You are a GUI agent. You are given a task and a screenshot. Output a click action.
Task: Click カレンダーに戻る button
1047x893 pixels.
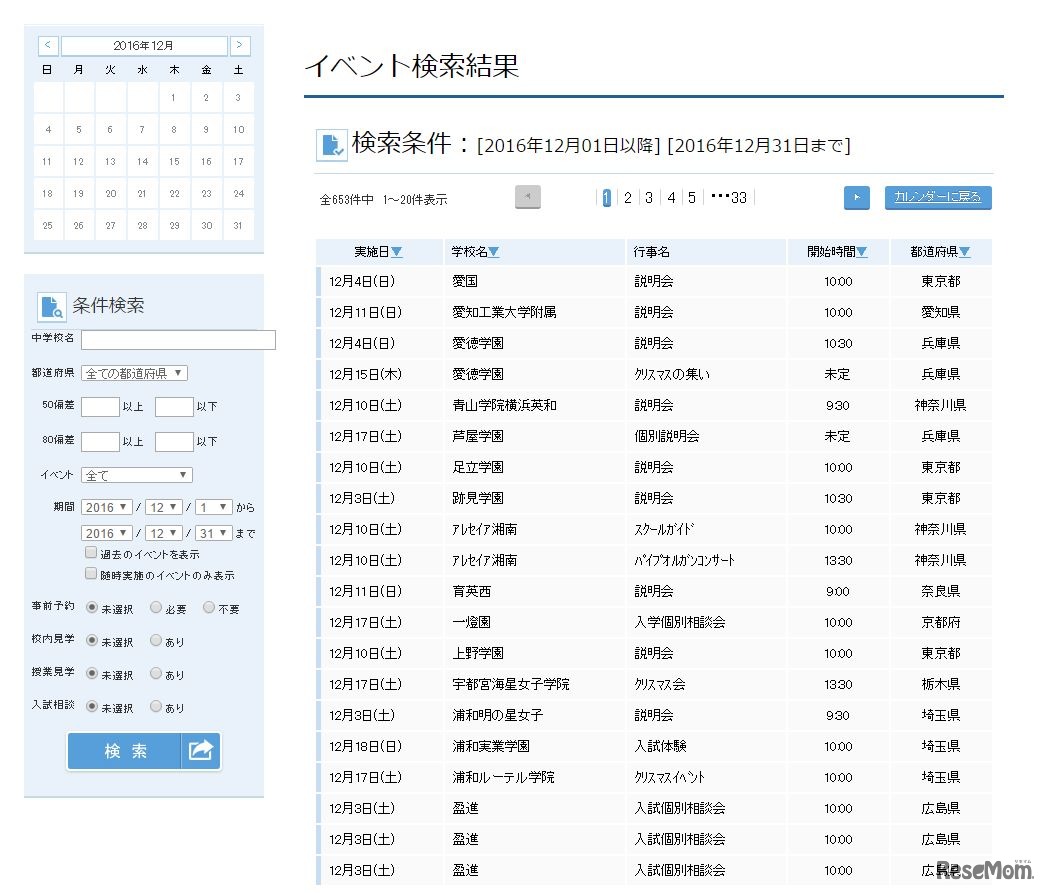937,198
